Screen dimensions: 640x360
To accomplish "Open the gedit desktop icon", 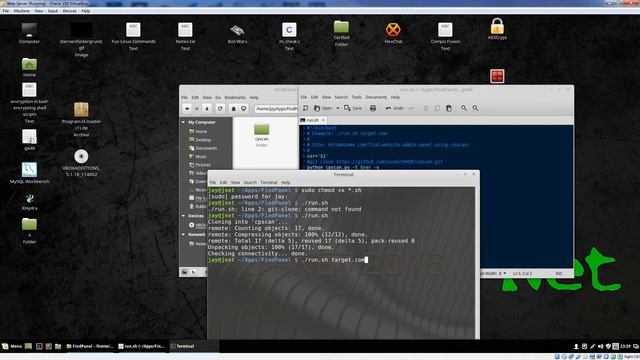I will pyautogui.click(x=29, y=140).
